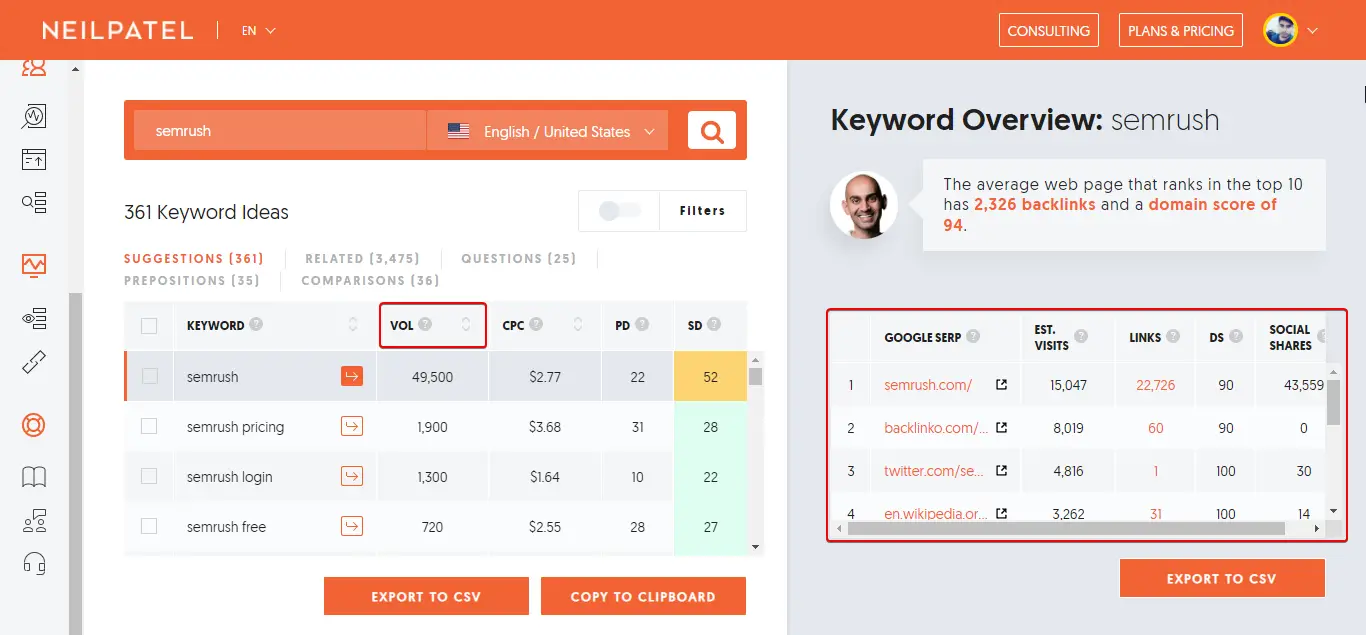1366x635 pixels.
Task: Click the help icon beside PD
Action: click(x=642, y=324)
